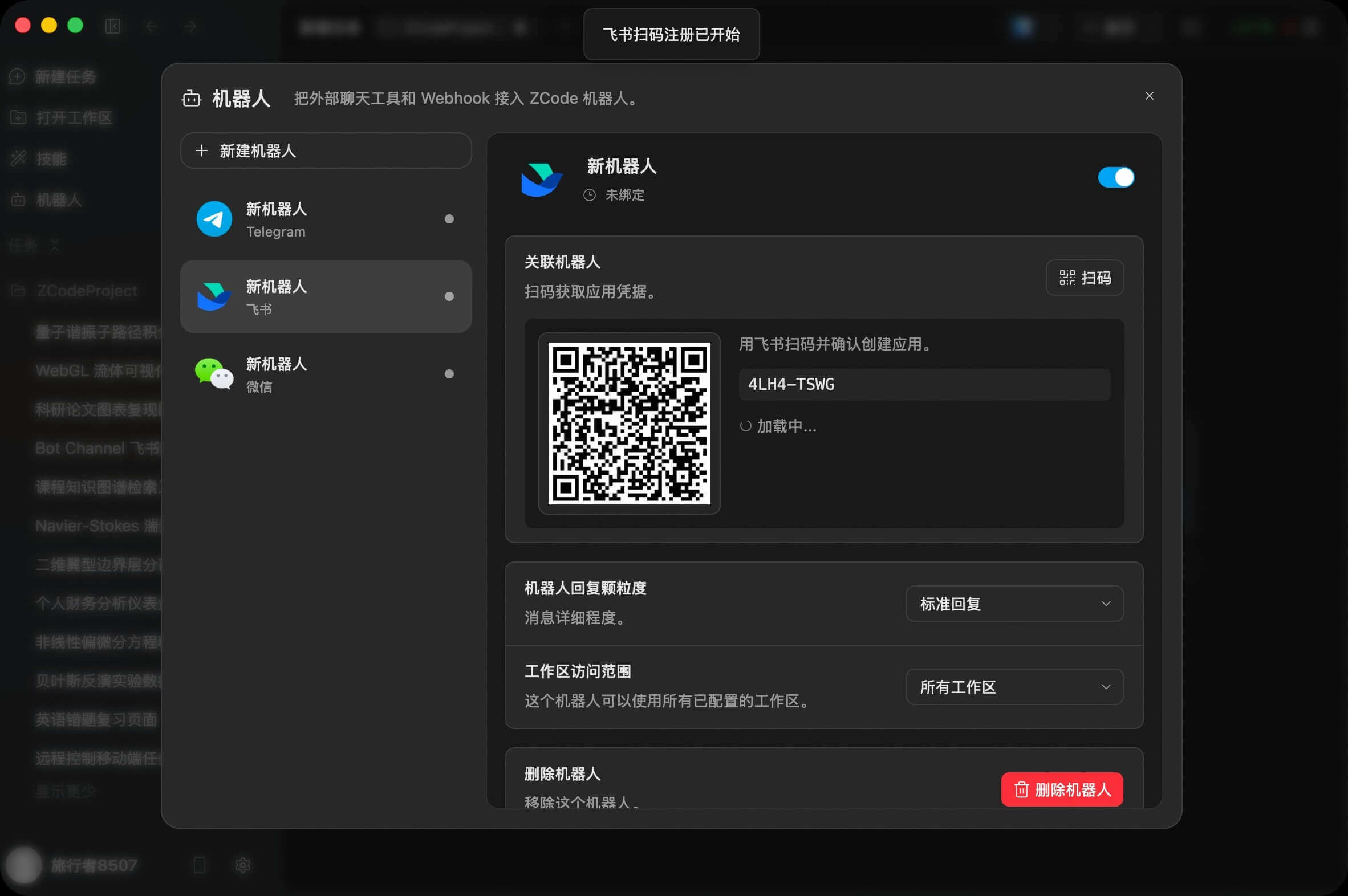Click the clock icon next to 未绑定
This screenshot has width=1348, height=896.
[x=590, y=195]
